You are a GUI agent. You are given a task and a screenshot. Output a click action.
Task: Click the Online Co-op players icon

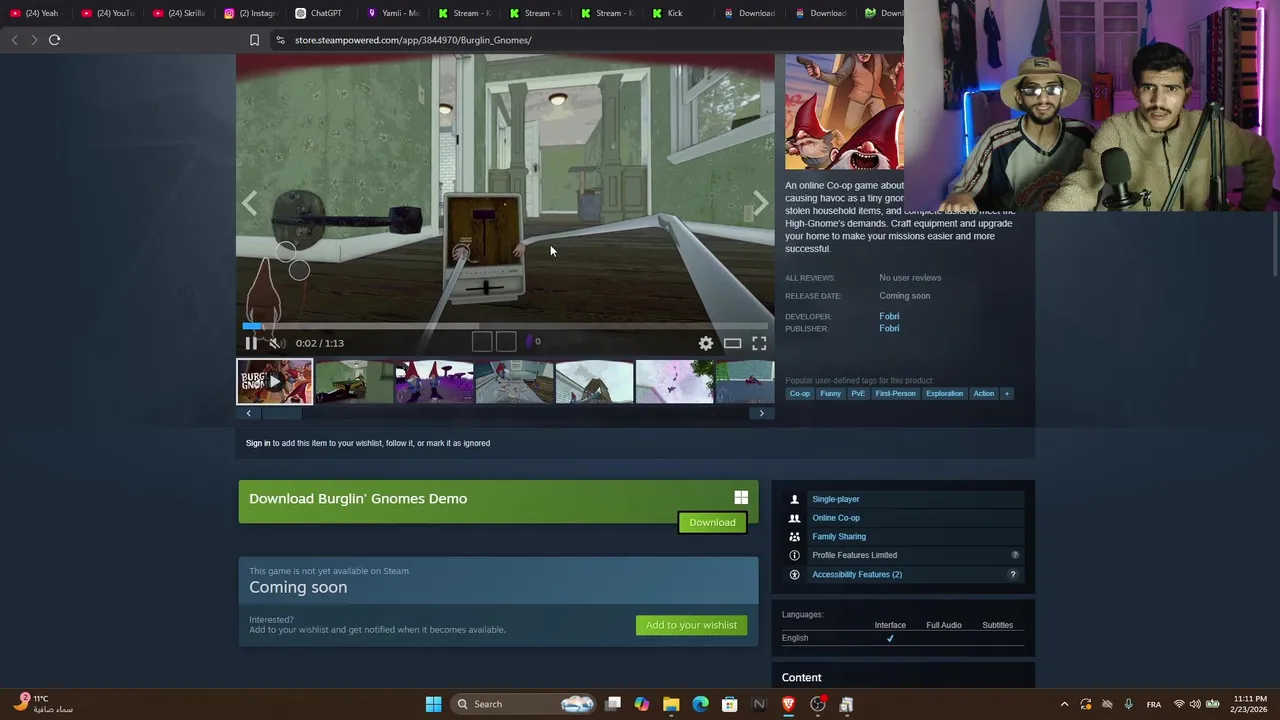pos(794,518)
